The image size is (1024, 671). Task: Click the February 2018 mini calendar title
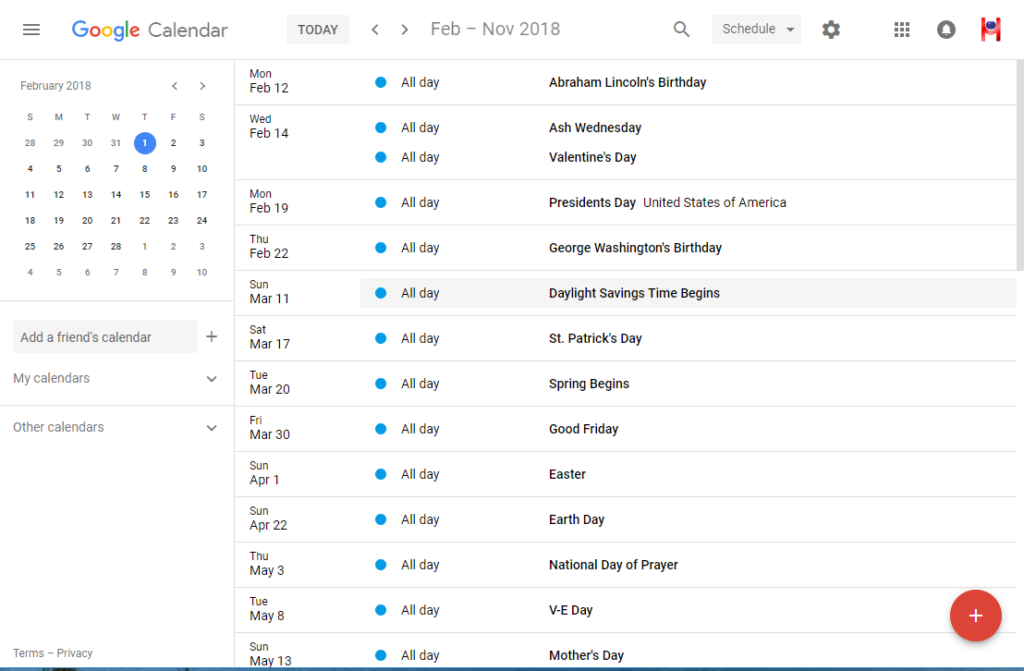point(56,86)
